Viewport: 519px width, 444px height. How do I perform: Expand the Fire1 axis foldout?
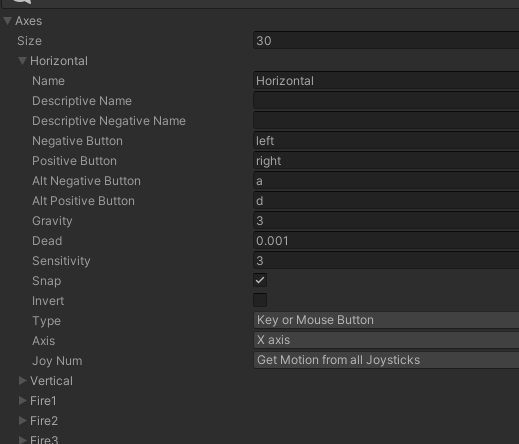click(22, 401)
